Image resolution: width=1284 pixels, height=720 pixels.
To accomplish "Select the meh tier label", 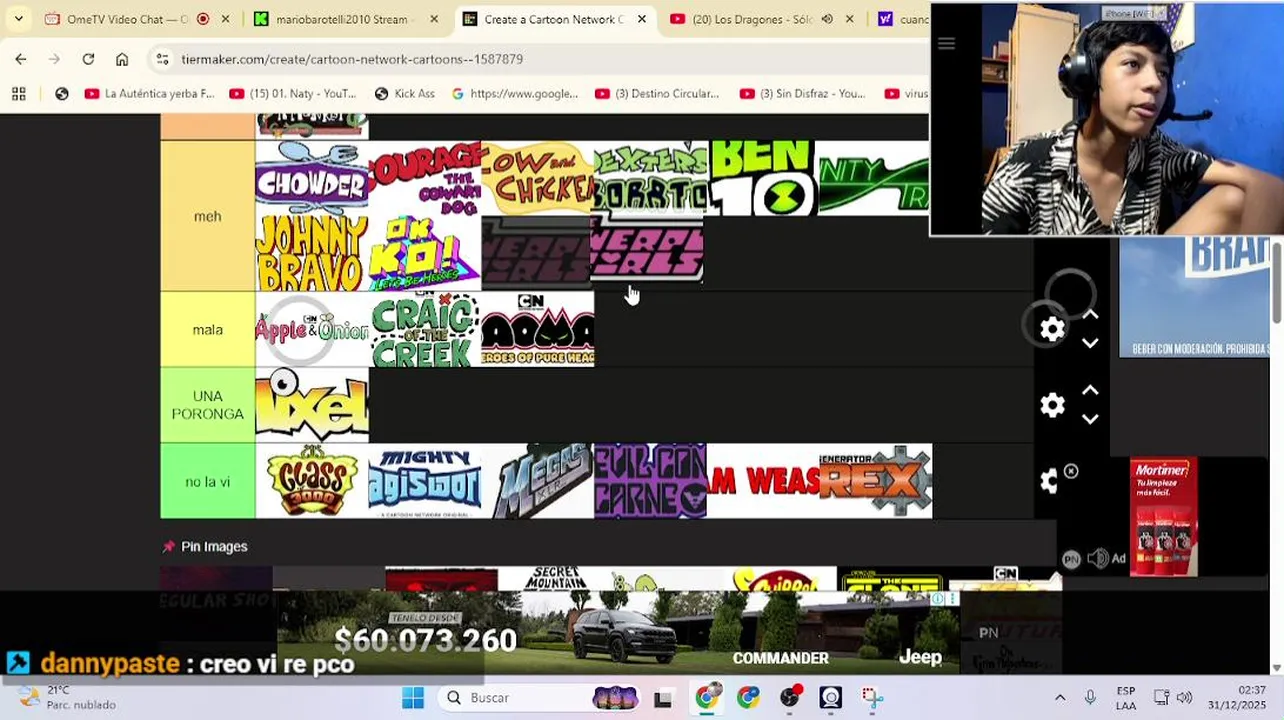I will pyautogui.click(x=208, y=216).
